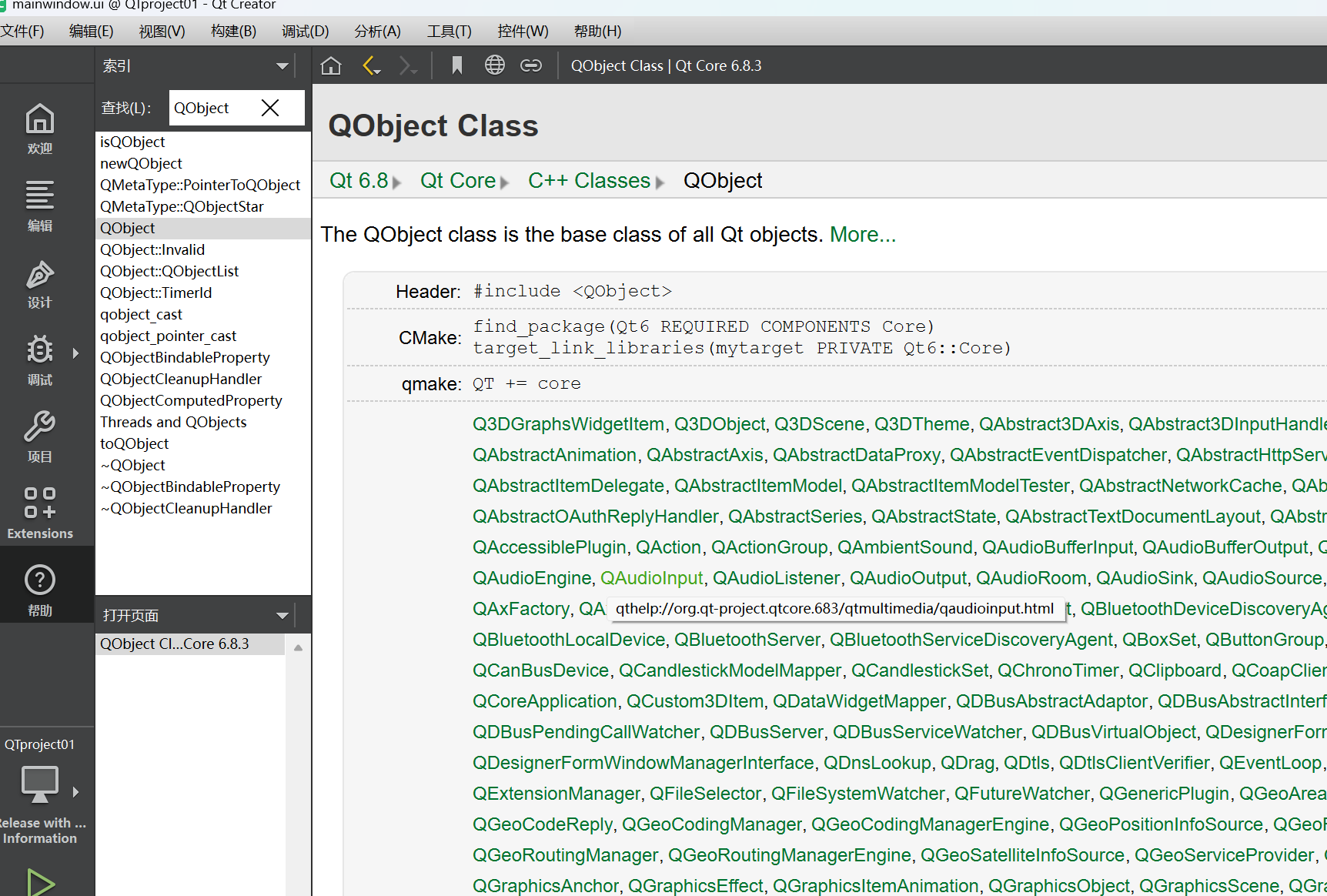Open online documentation globe icon

tap(495, 65)
